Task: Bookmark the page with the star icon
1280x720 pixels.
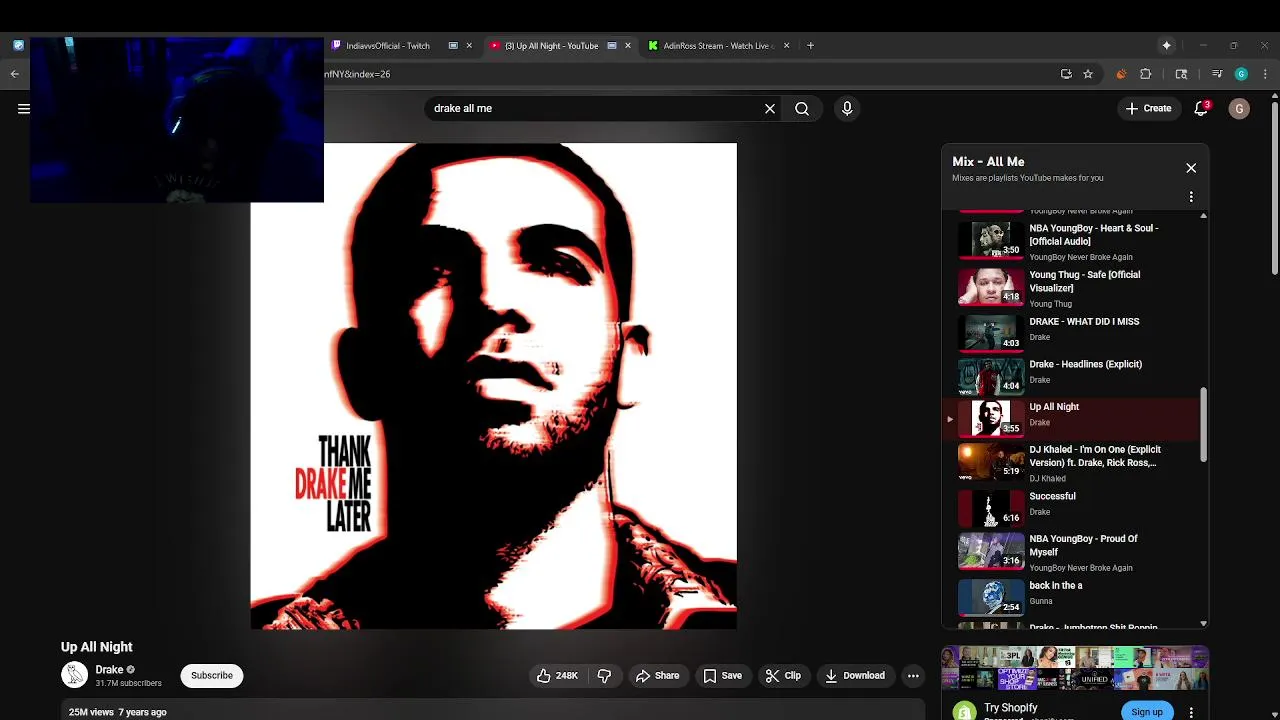Action: (1088, 74)
